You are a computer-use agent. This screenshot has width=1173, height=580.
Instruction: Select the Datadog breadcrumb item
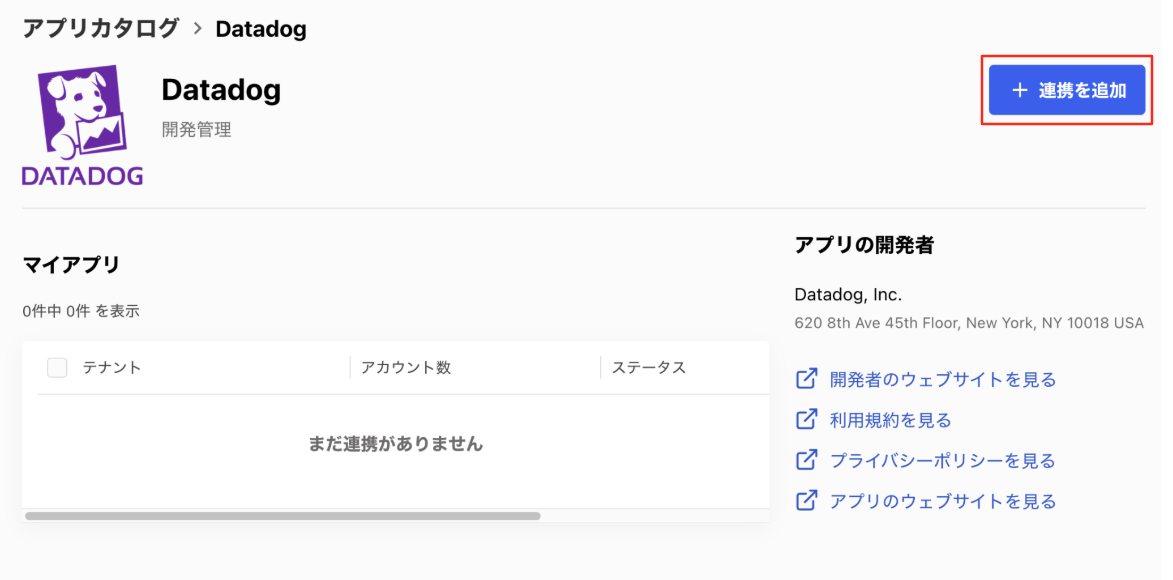(x=261, y=29)
